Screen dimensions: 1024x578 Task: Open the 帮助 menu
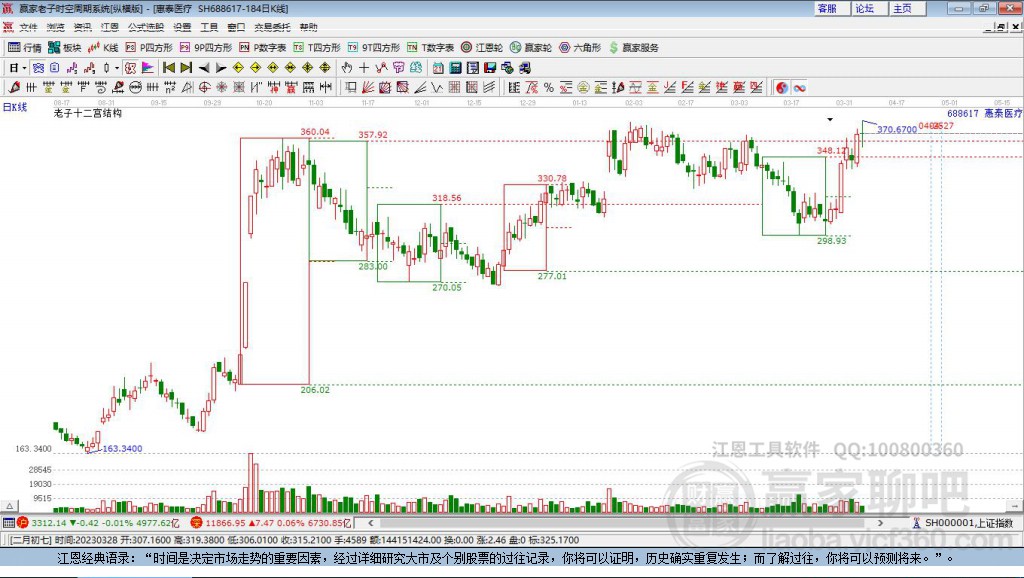click(x=308, y=27)
